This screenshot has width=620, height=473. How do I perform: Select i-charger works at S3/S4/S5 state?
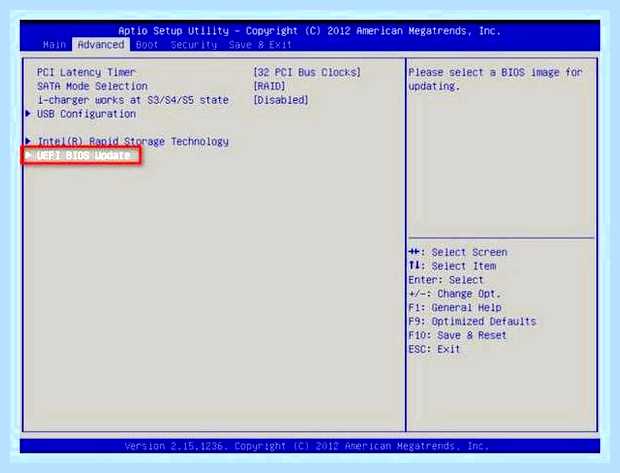133,100
